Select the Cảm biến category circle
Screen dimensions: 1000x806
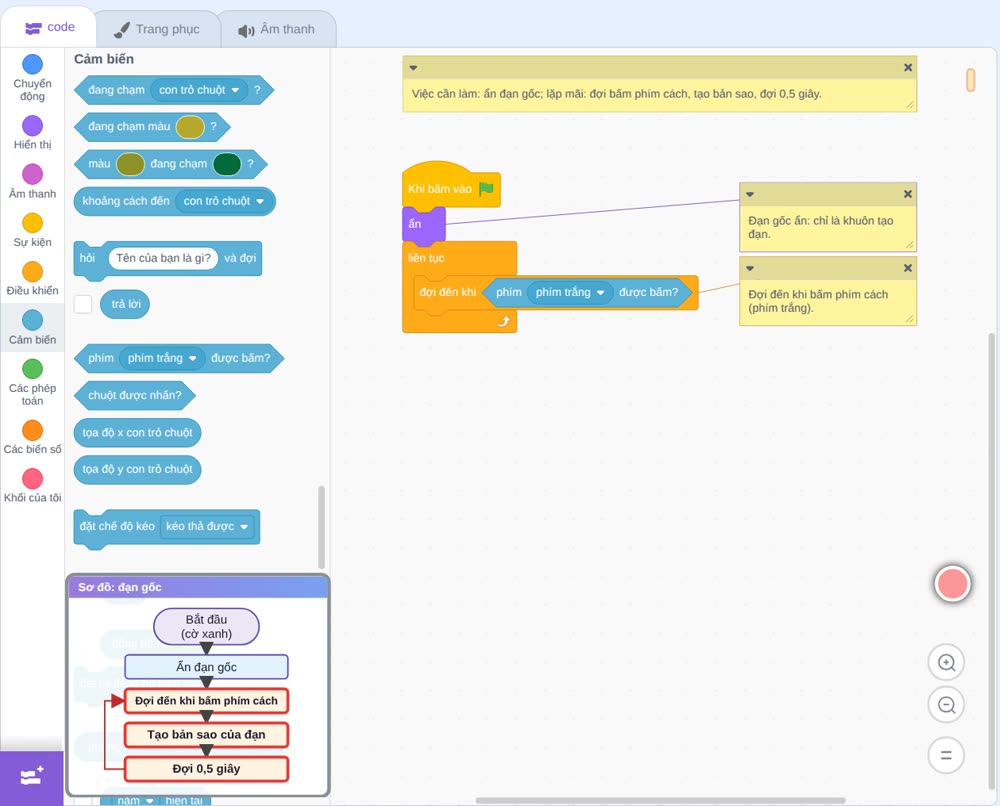[33, 320]
